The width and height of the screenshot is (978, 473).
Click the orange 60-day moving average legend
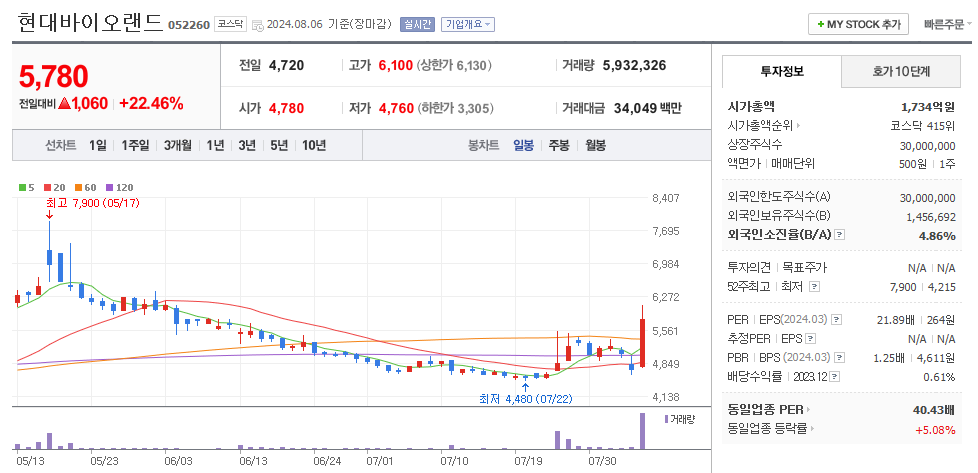click(x=86, y=187)
